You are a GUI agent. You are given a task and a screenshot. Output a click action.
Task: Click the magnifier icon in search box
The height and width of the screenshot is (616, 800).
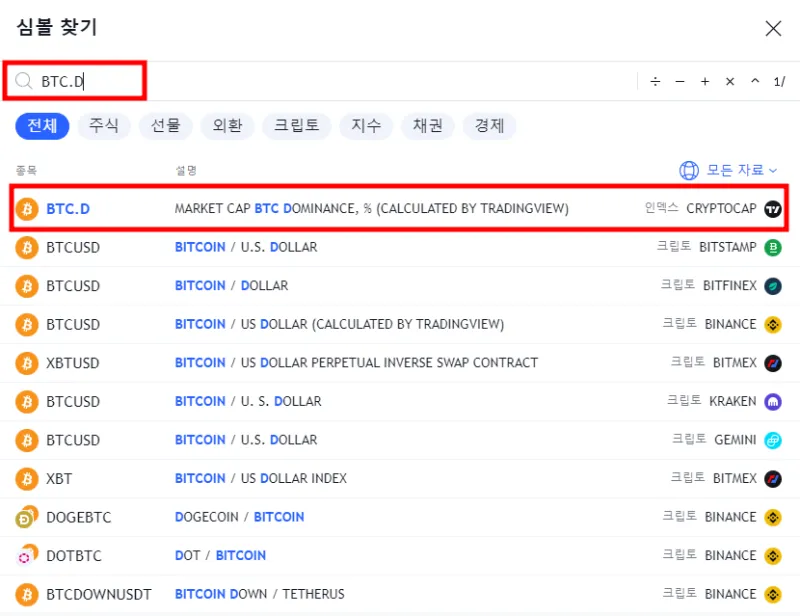coord(24,81)
